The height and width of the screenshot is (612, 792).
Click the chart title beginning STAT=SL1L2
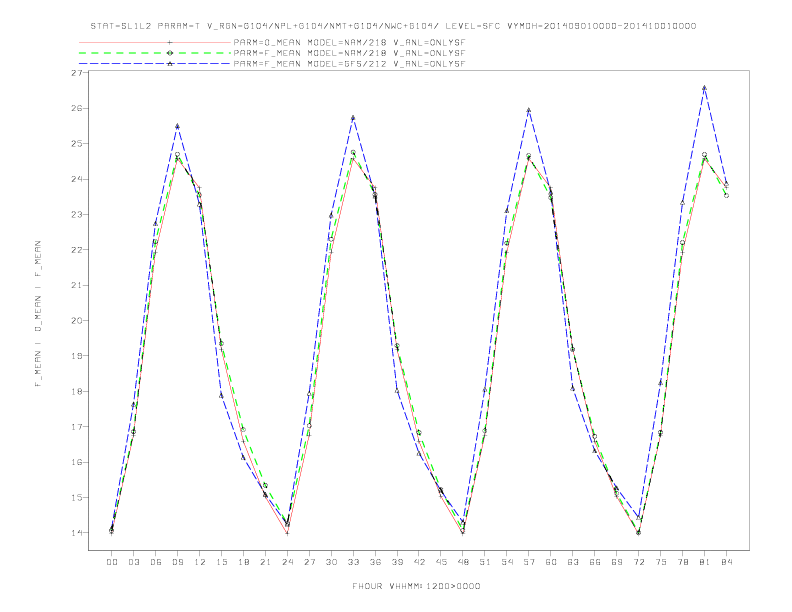point(393,26)
